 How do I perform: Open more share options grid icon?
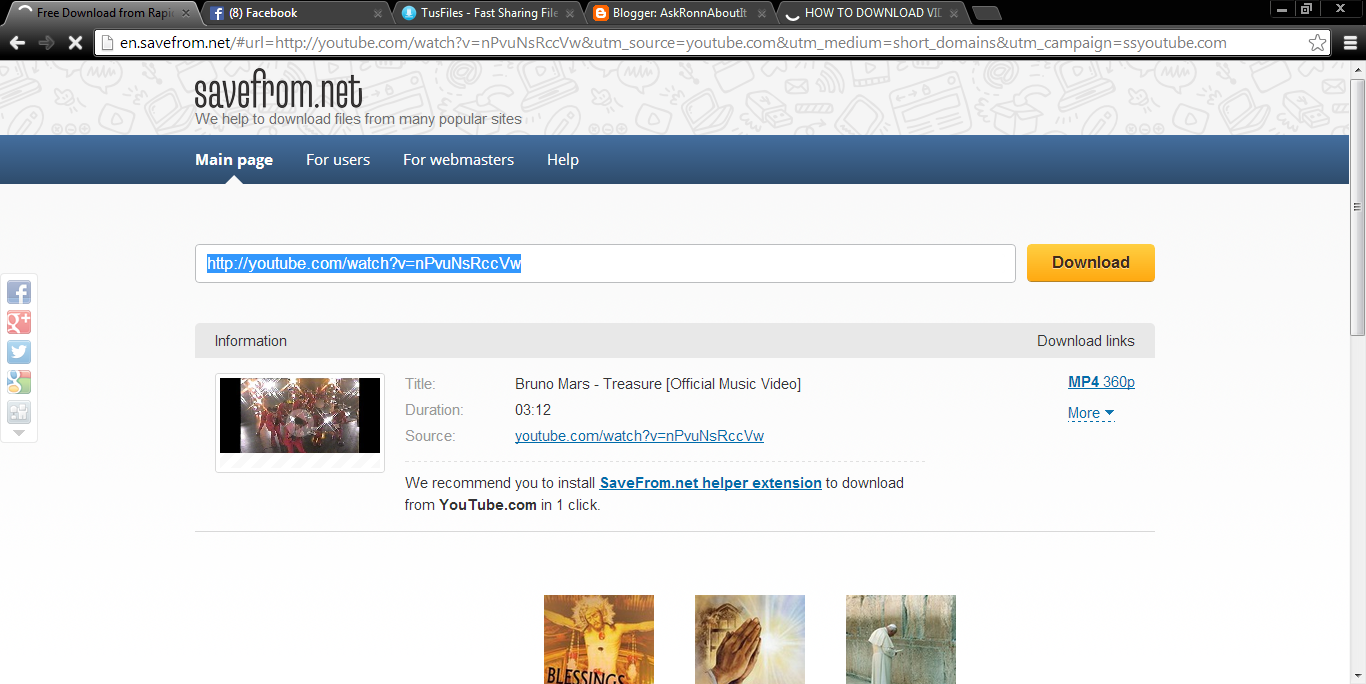point(19,412)
